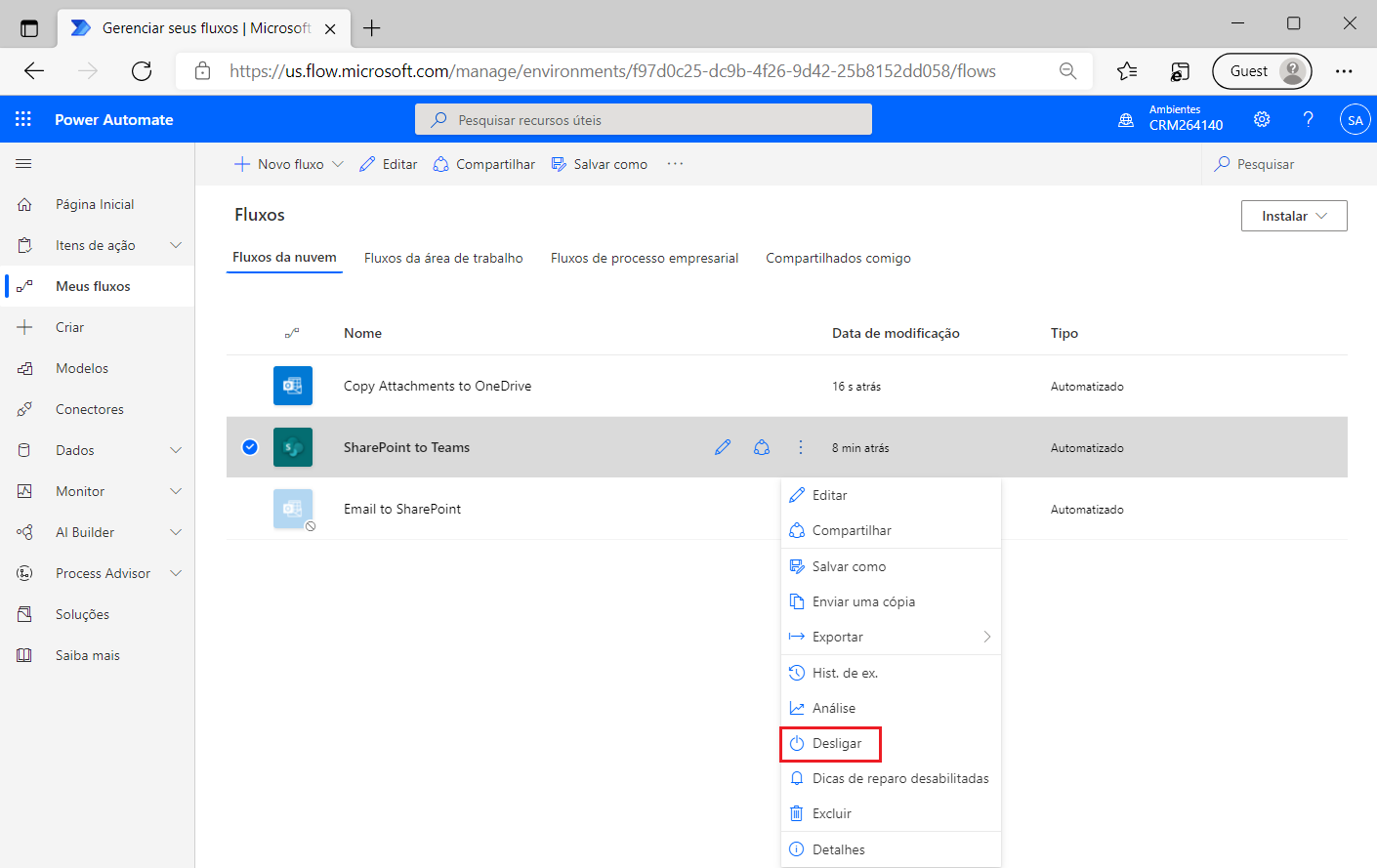The image size is (1377, 868).
Task: Open toolbar overflow ellipsis next to Salvar como
Action: (x=675, y=164)
